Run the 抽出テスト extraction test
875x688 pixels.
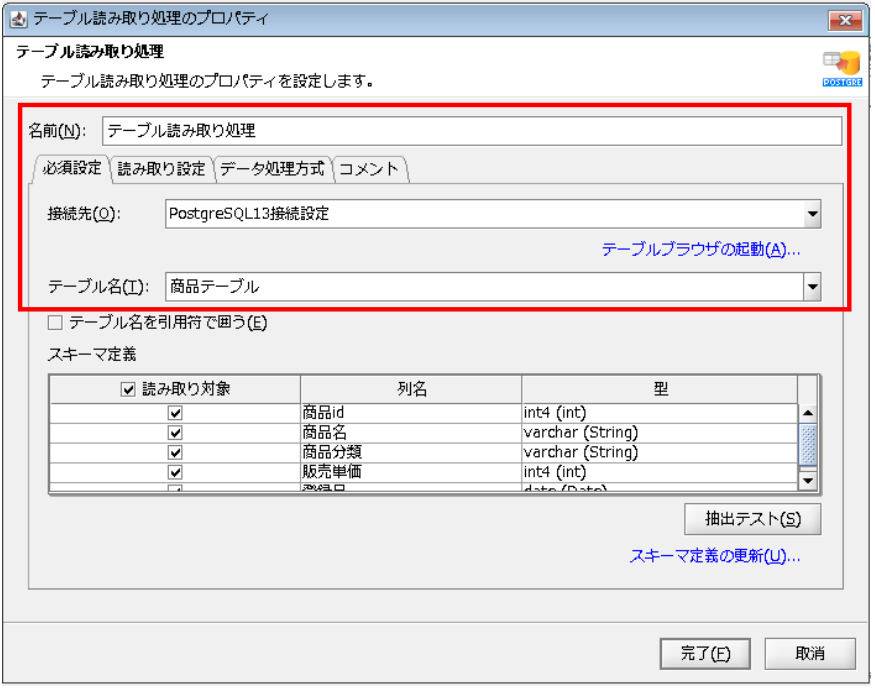tap(752, 519)
